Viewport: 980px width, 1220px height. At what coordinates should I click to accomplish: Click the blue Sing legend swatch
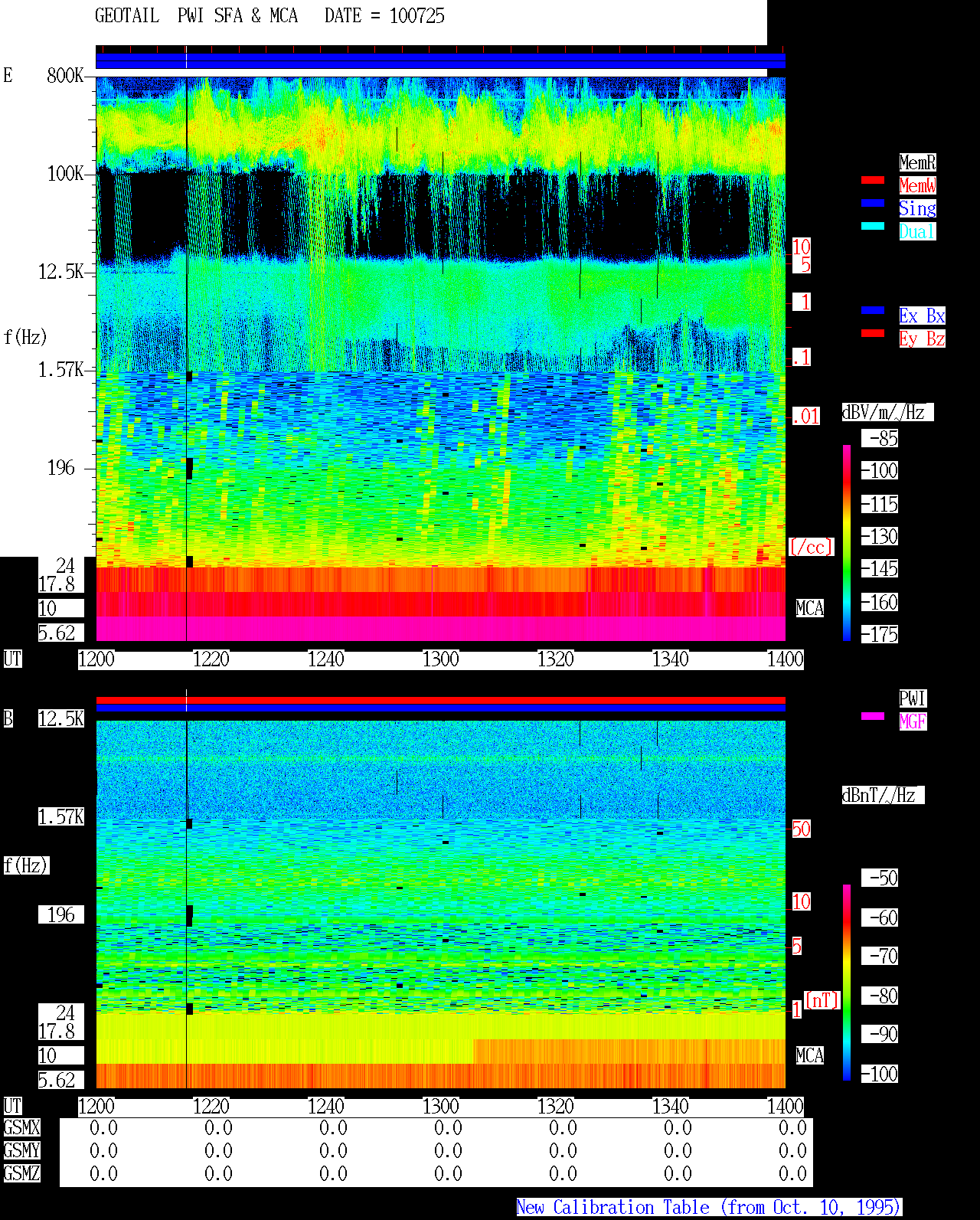873,203
